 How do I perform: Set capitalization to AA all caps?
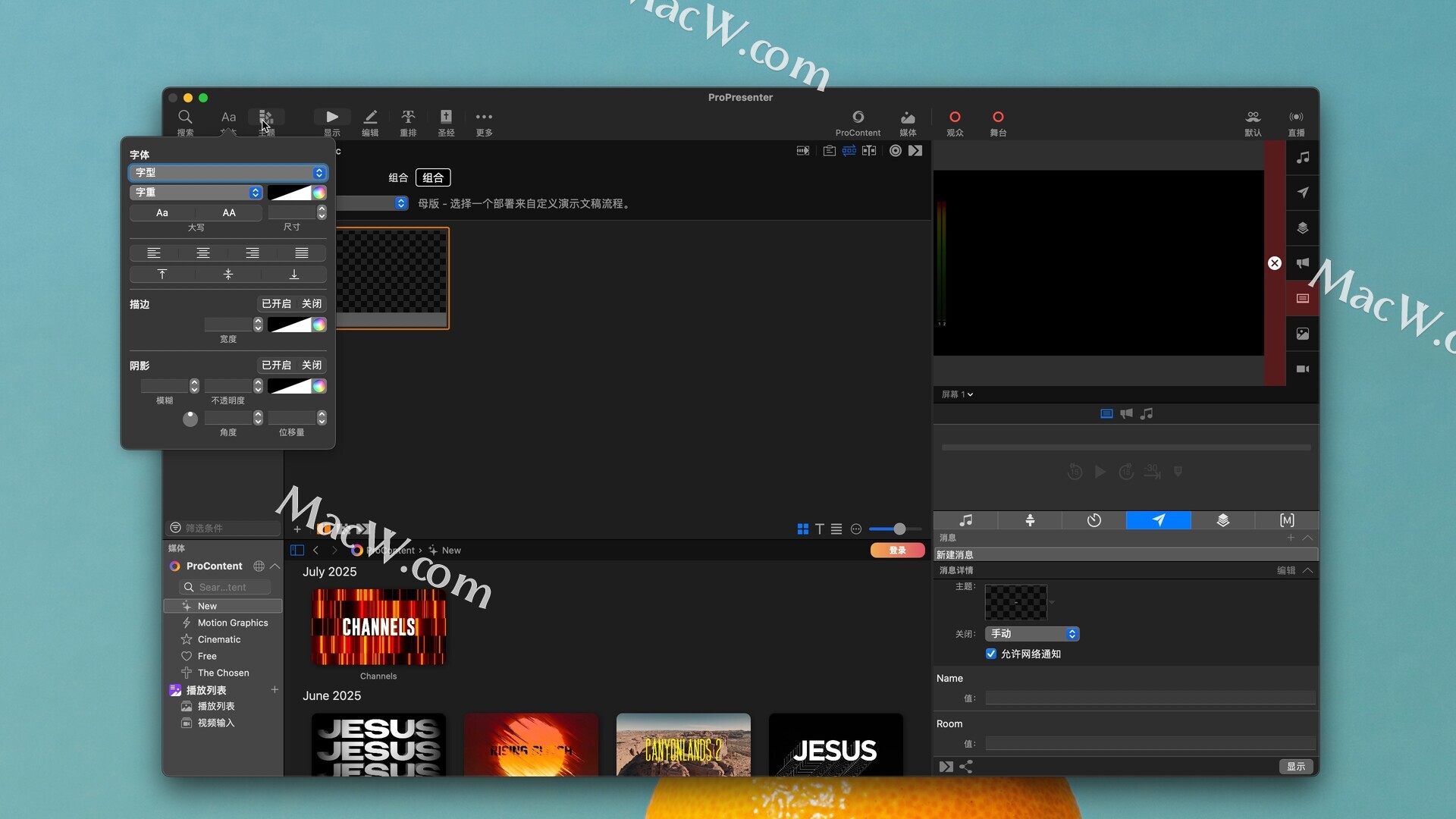229,213
